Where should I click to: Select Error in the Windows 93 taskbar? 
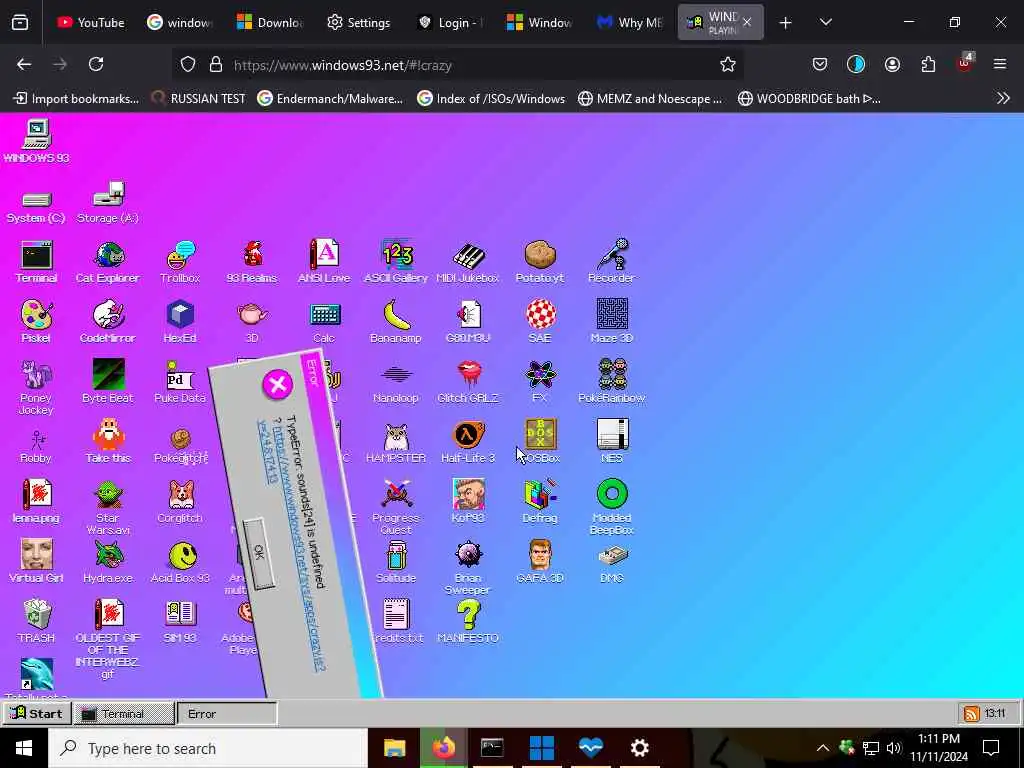point(227,714)
